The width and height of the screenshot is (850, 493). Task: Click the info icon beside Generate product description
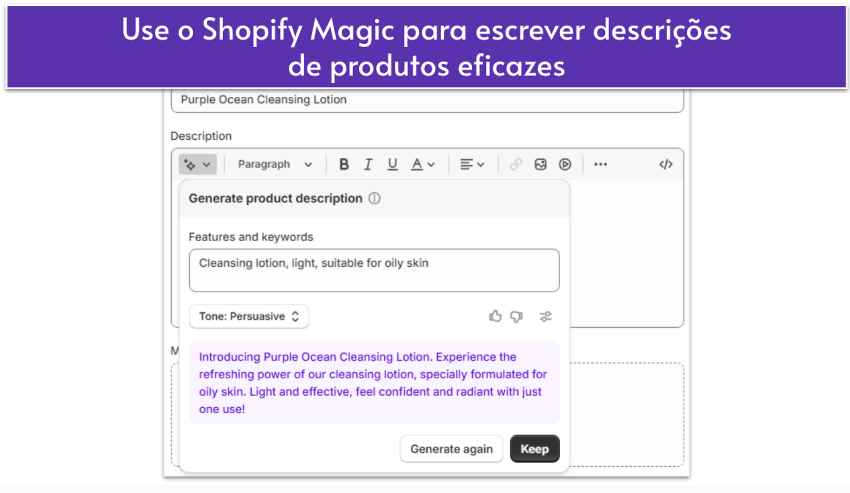point(375,199)
